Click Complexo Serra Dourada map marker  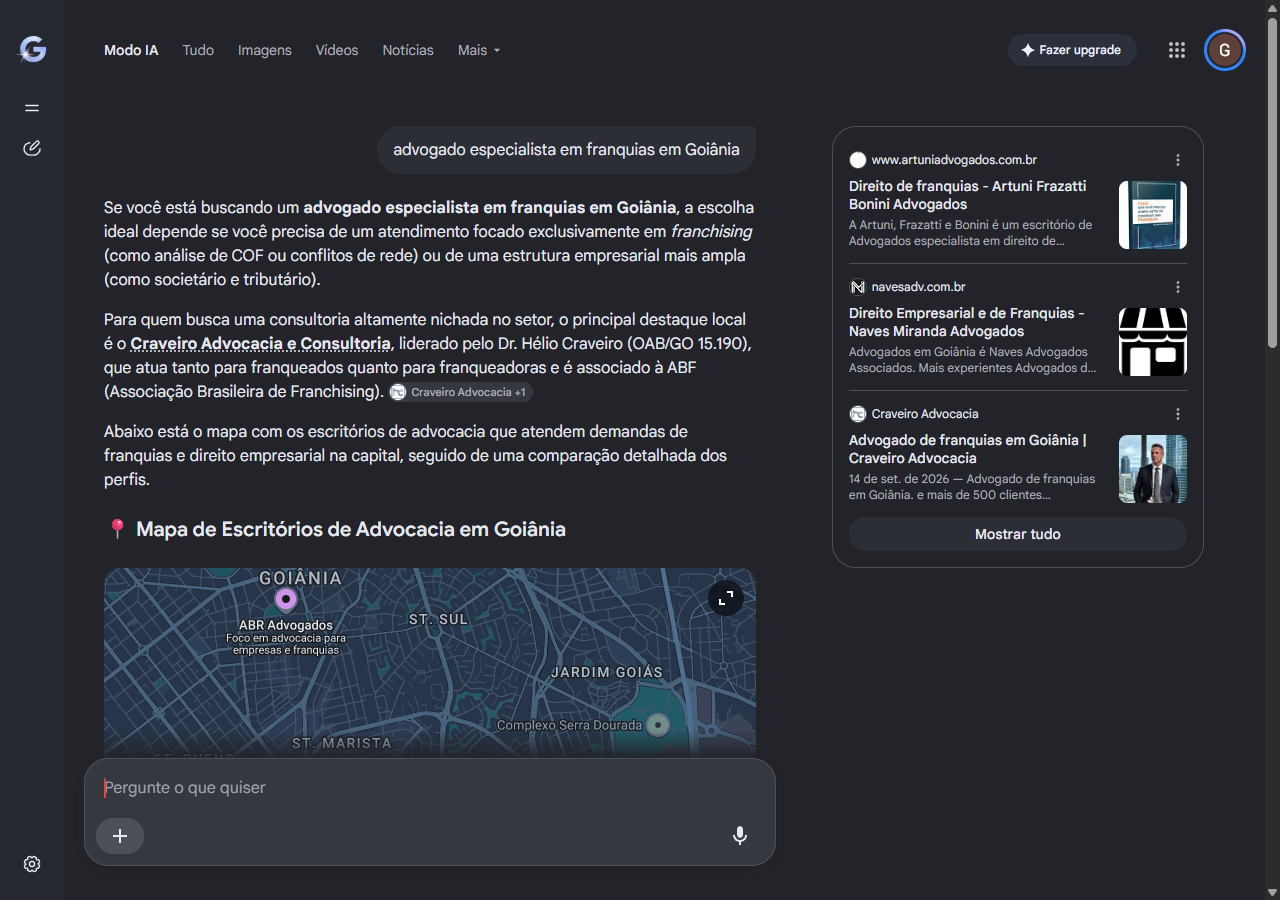(657, 725)
